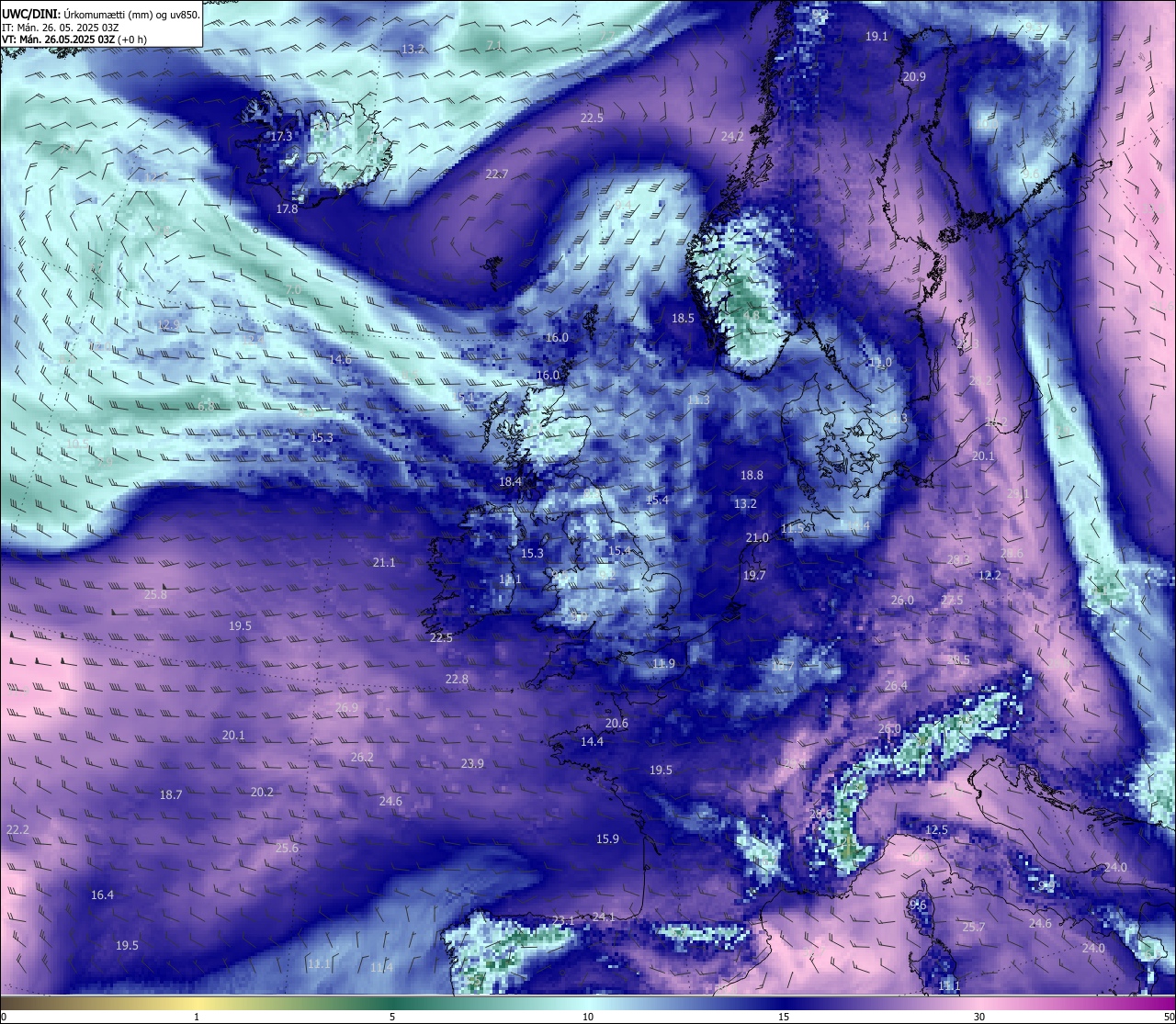1176x1024 pixels.
Task: Click the 24.1 value over northern Spain
Action: [604, 917]
